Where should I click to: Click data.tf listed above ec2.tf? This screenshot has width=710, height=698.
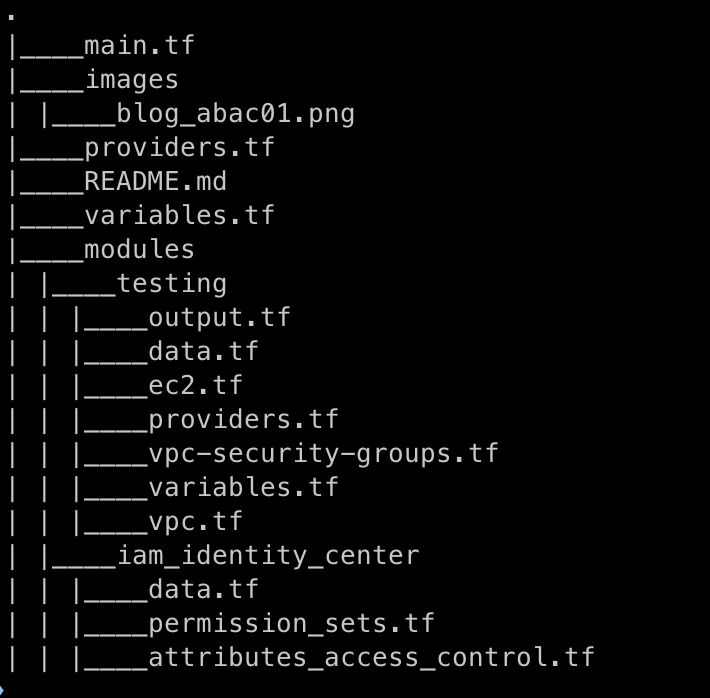point(203,352)
